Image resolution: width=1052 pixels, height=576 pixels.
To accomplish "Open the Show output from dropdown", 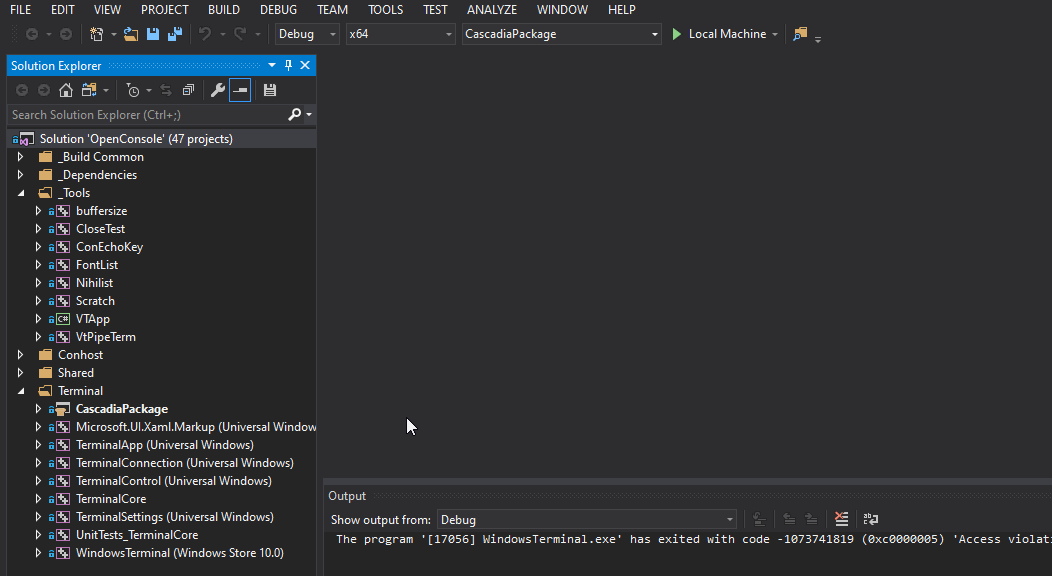I will pos(587,520).
